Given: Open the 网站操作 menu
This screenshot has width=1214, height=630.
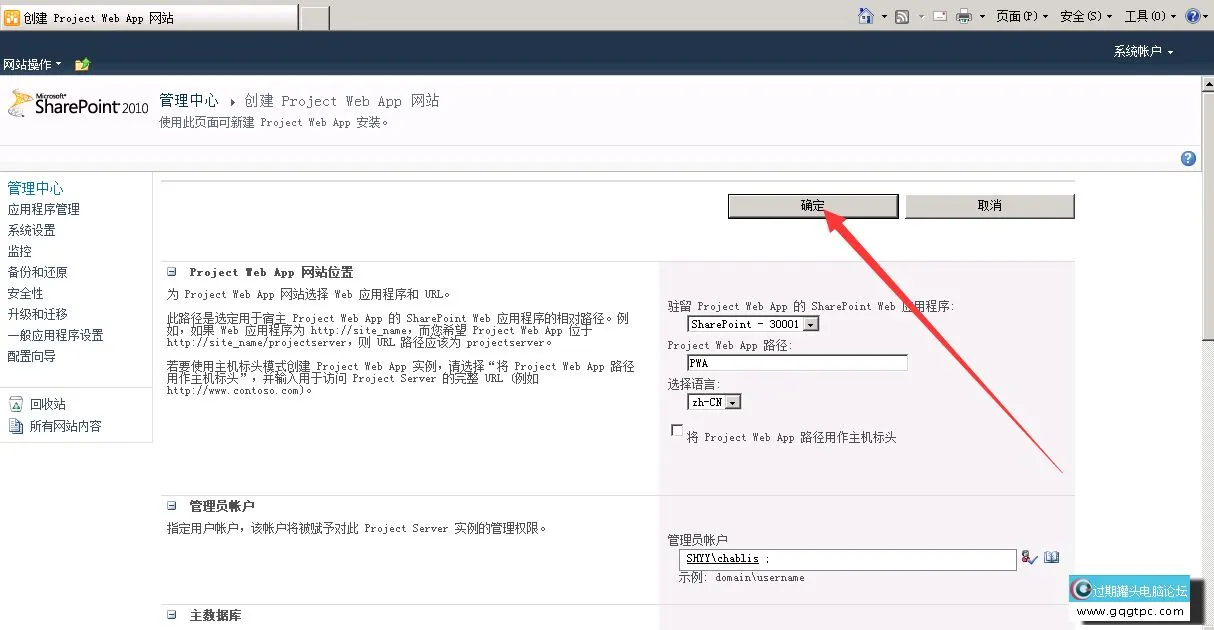Looking at the screenshot, I should [32, 64].
